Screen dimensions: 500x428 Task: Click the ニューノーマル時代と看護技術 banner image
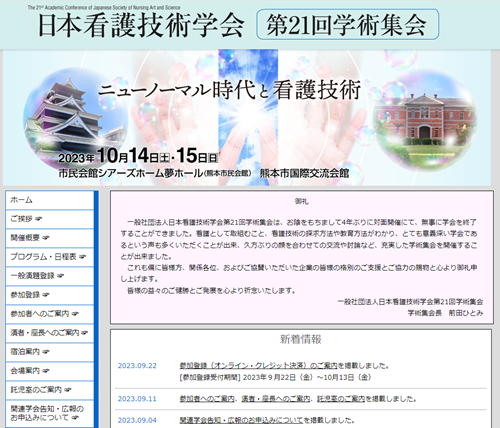pos(247,117)
